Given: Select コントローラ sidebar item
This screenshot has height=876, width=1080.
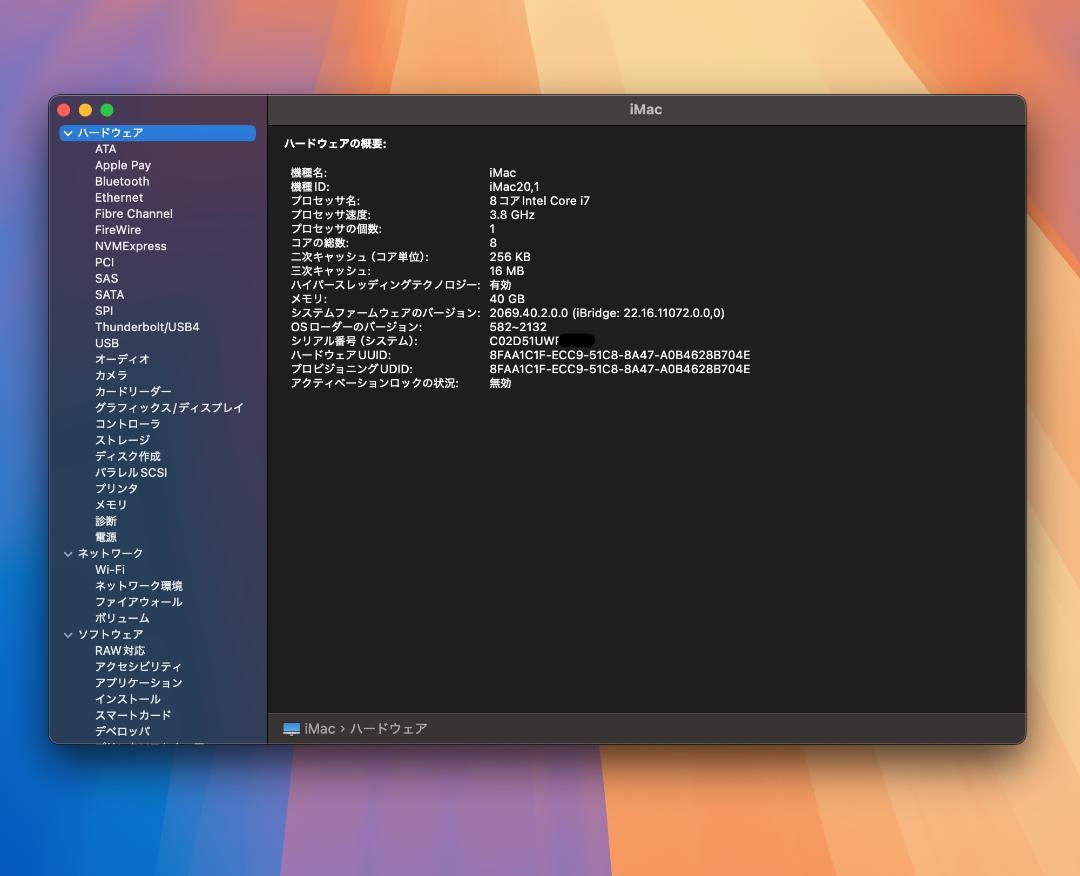Looking at the screenshot, I should click(x=127, y=424).
